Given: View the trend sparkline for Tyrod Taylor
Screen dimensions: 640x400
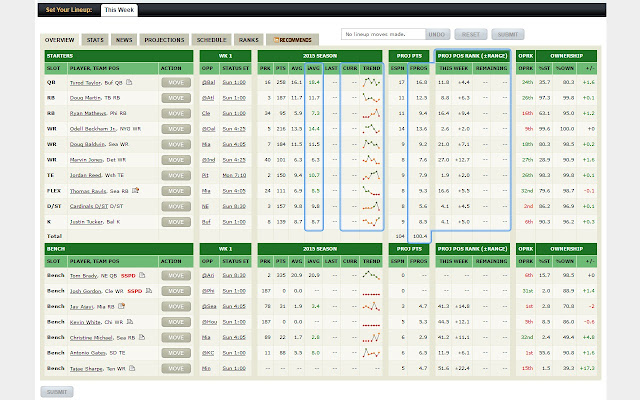Looking at the screenshot, I should pos(371,82).
